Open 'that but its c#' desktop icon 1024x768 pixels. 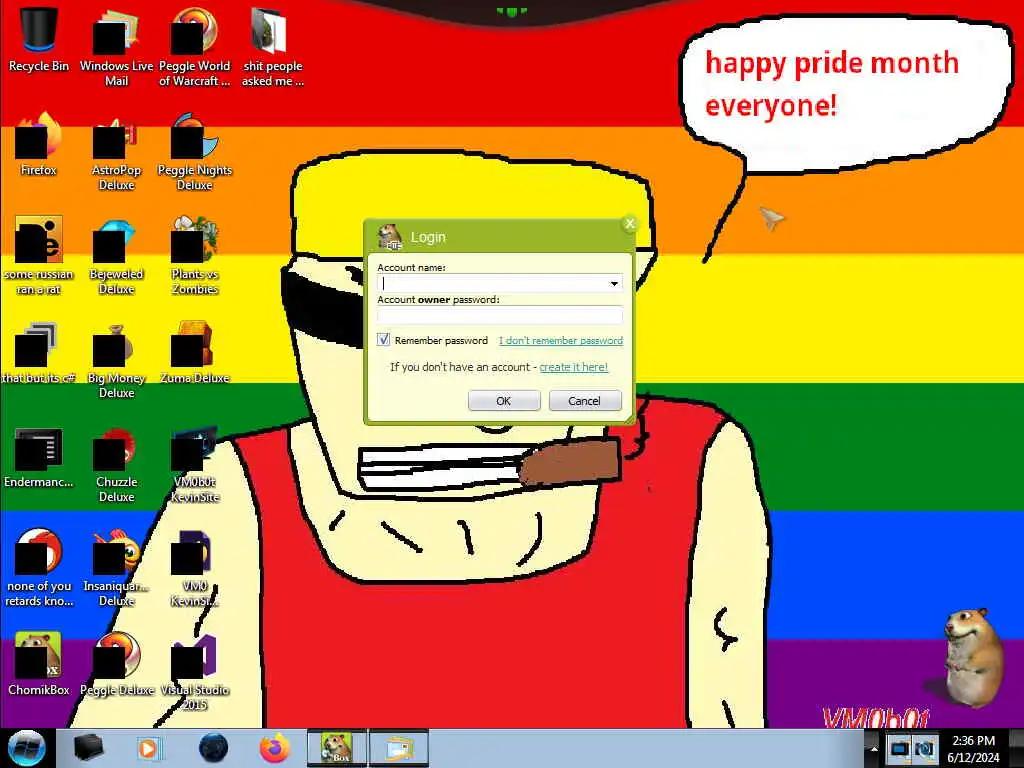39,353
